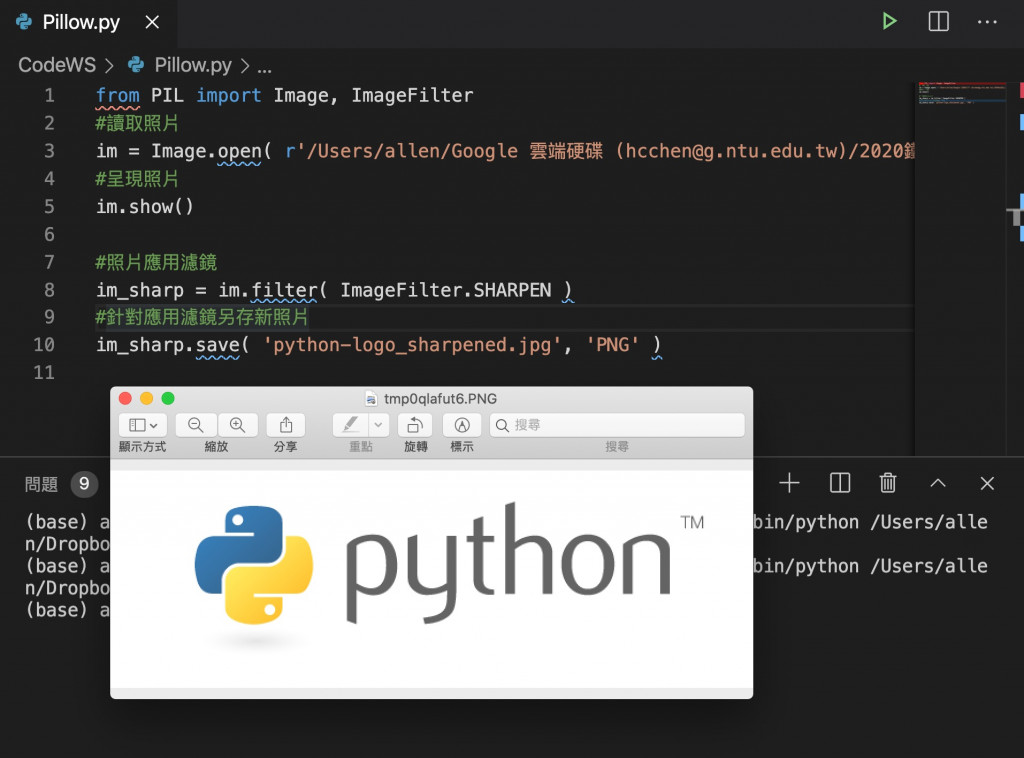This screenshot has height=758, width=1024.
Task: Split the editor with split icon
Action: tap(938, 22)
